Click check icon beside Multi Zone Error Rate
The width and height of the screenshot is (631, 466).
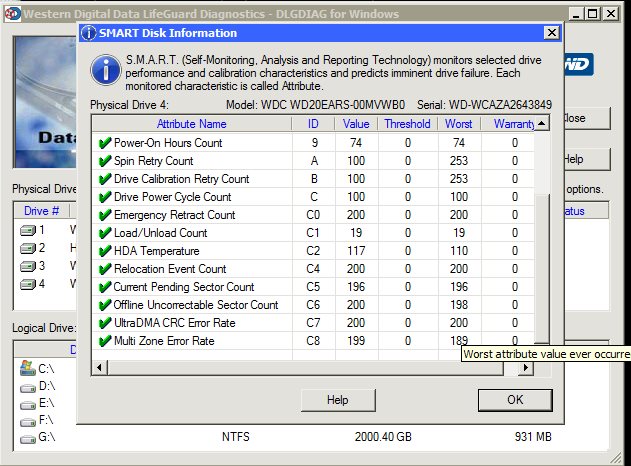coord(105,341)
